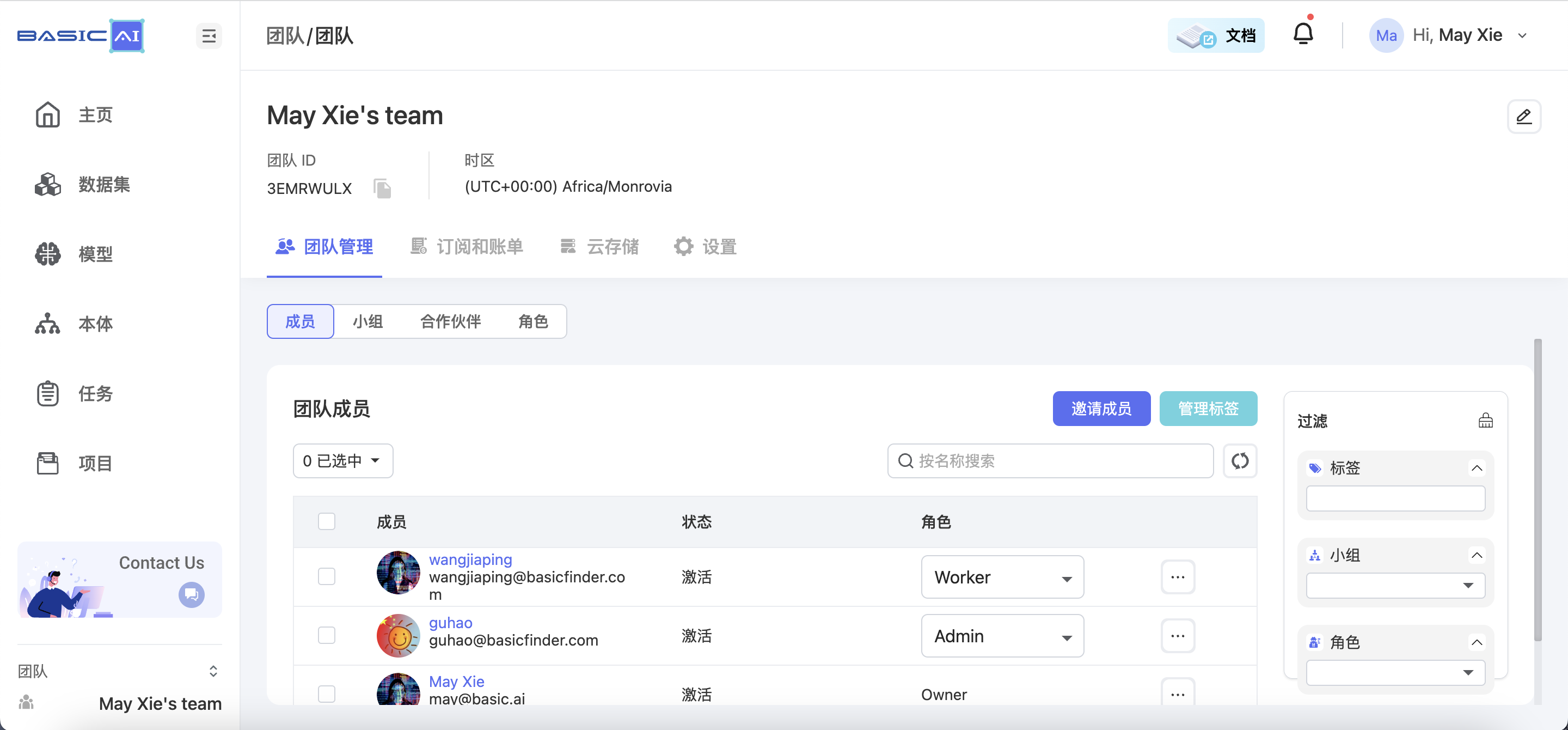
Task: Collapse the 标签 filter section
Action: coord(1477,467)
